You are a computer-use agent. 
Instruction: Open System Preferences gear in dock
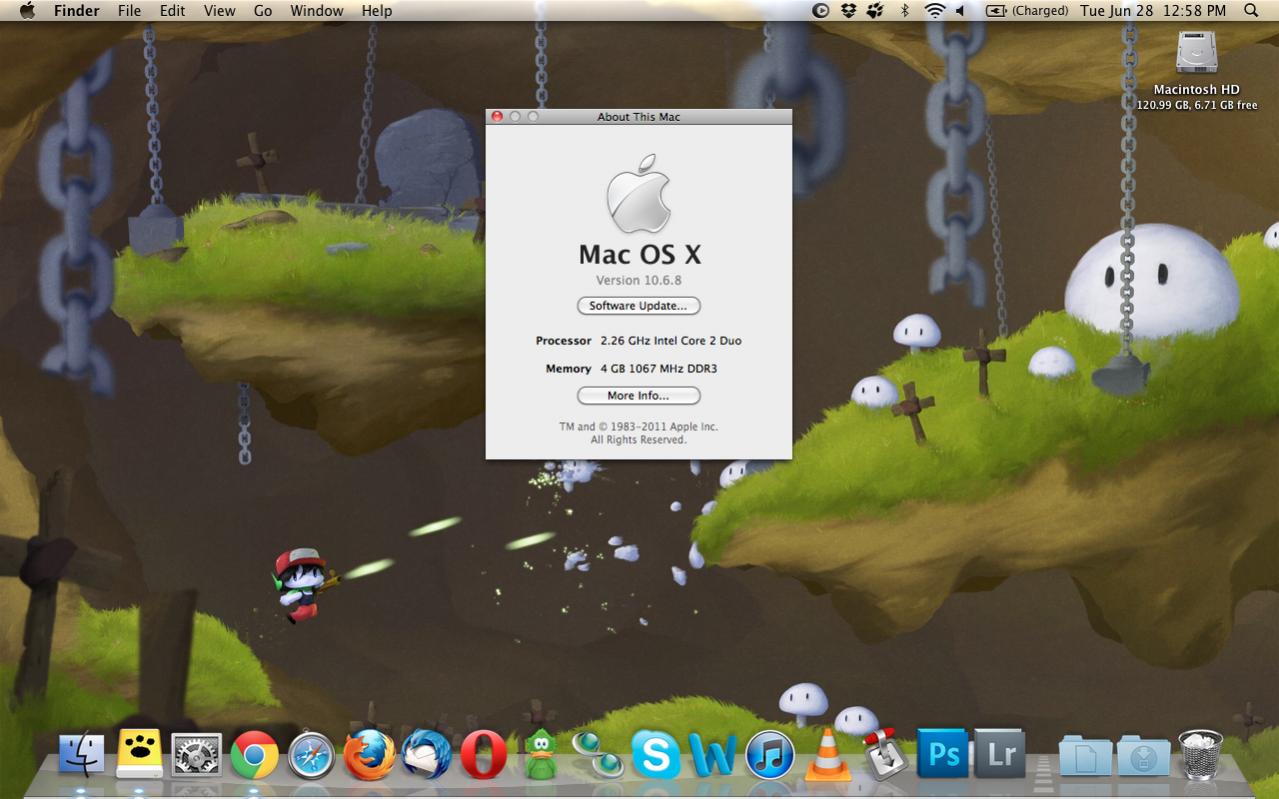196,755
